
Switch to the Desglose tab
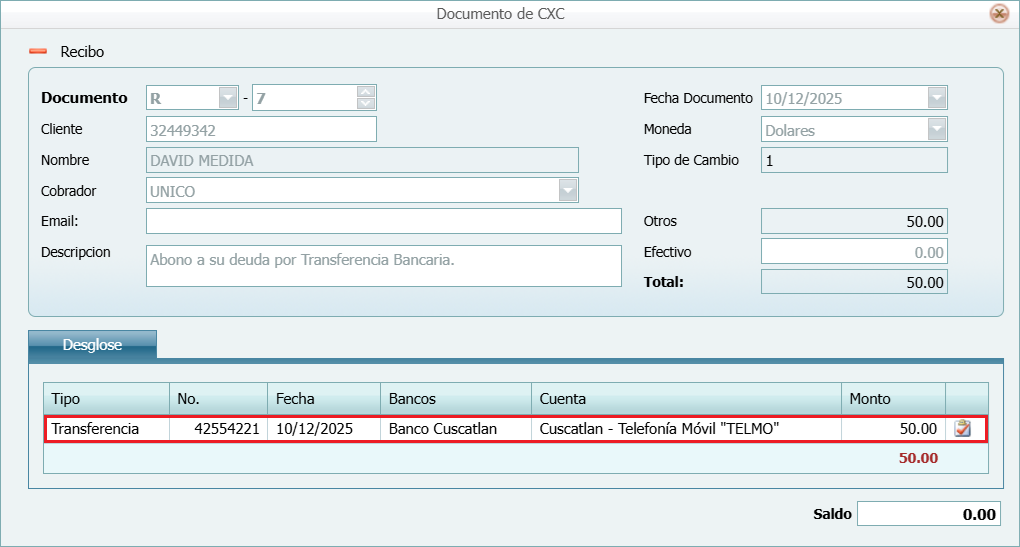92,345
